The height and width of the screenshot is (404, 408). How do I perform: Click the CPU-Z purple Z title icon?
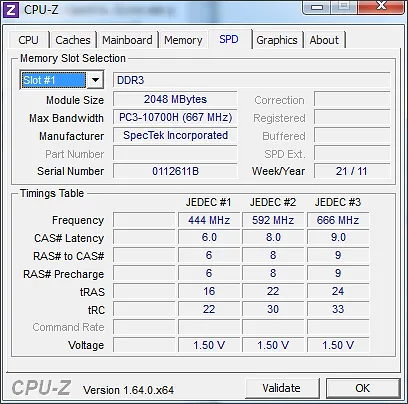point(10,10)
